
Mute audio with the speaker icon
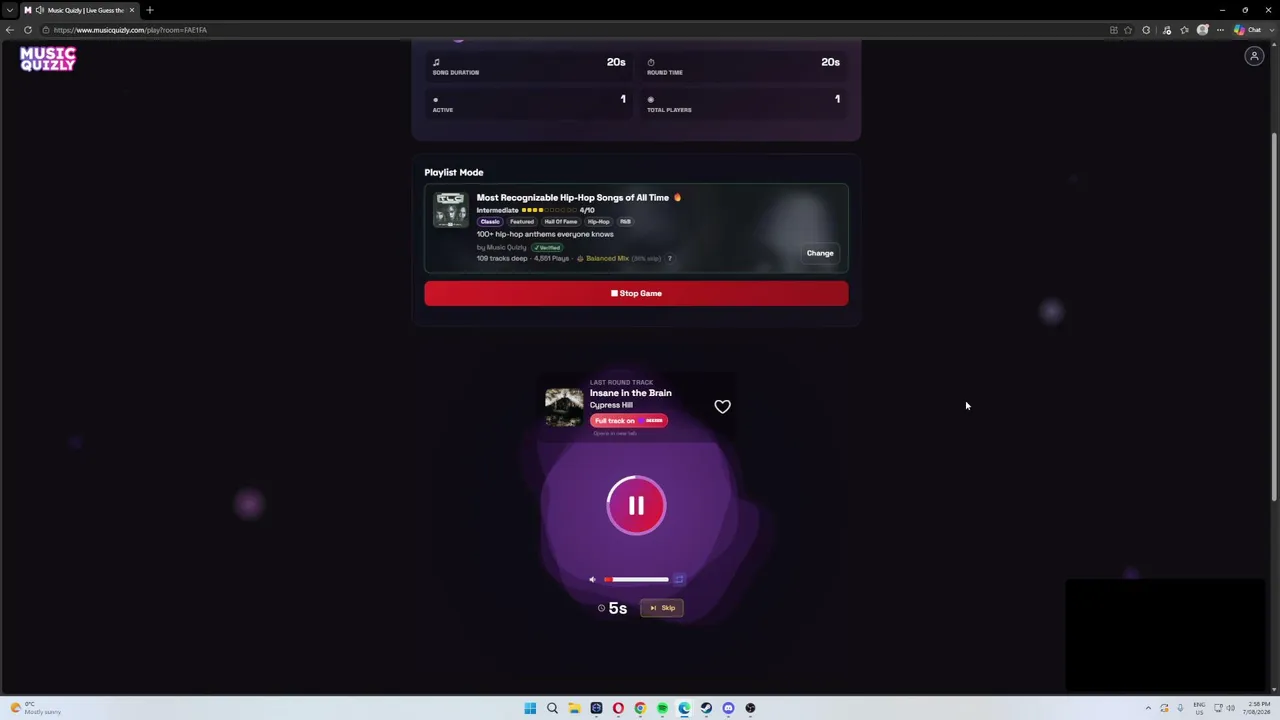coord(592,579)
